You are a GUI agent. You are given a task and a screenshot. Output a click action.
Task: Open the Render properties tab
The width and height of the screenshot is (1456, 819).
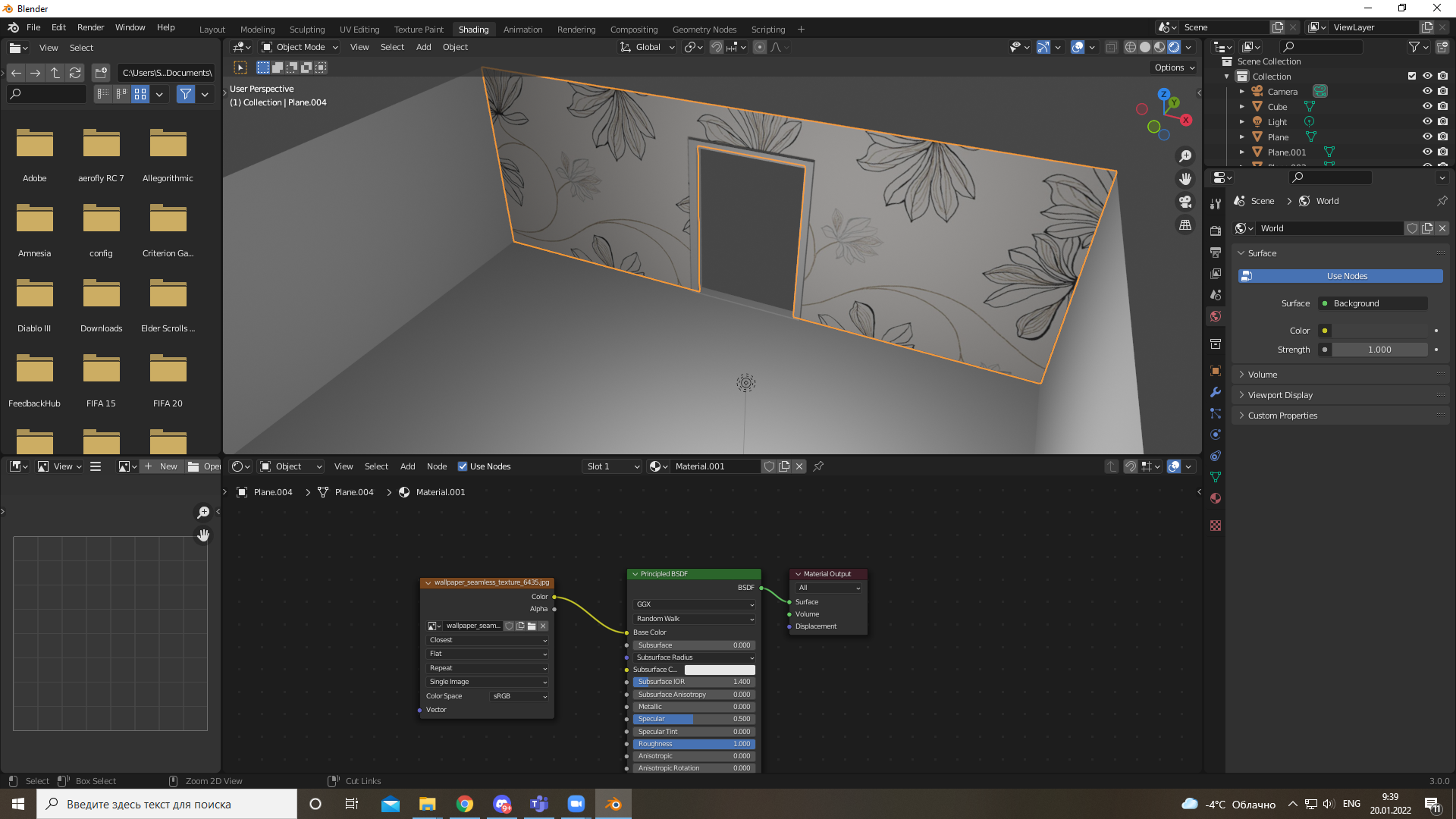1216,231
